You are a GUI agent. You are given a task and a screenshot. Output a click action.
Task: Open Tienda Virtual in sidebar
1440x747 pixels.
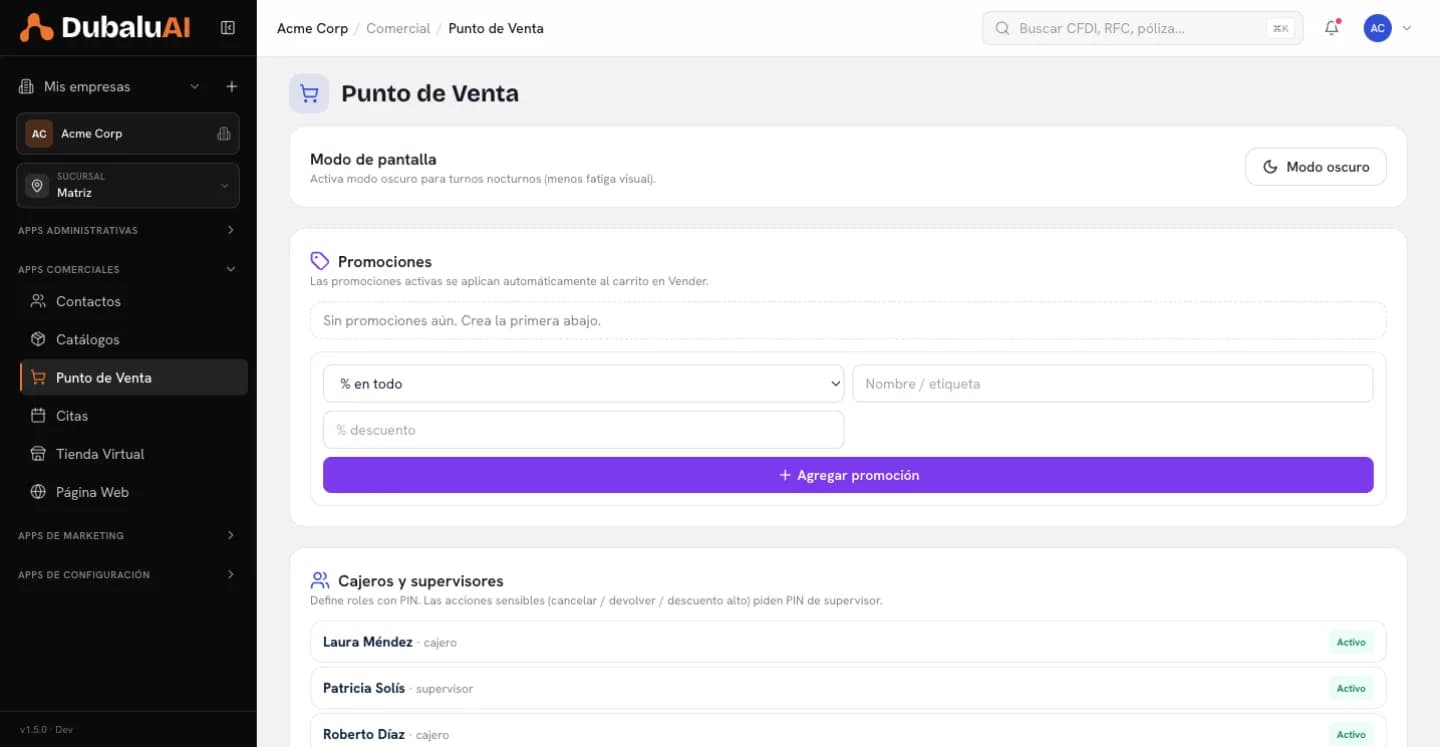pos(134,454)
